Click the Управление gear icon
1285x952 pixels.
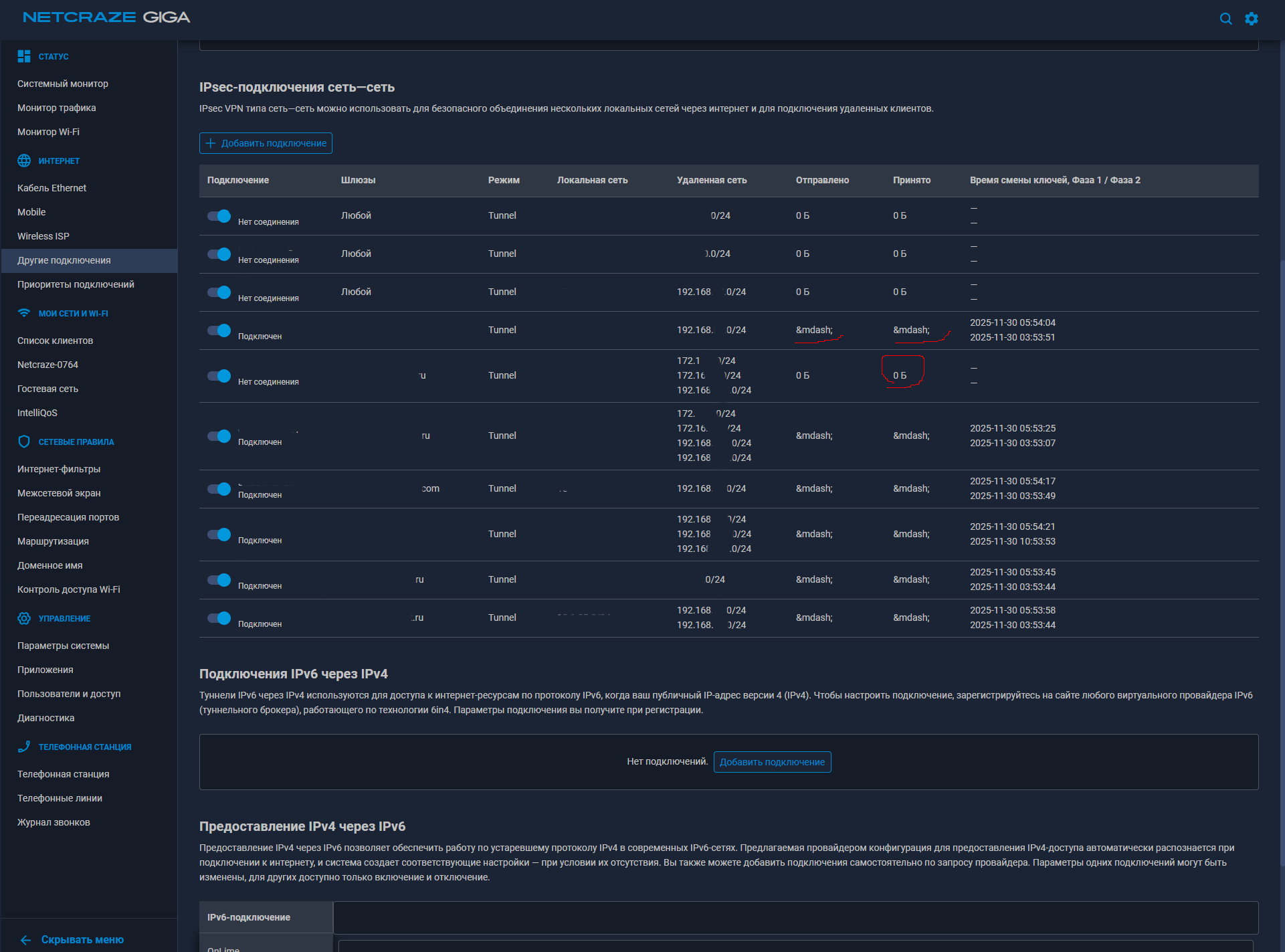pyautogui.click(x=24, y=618)
